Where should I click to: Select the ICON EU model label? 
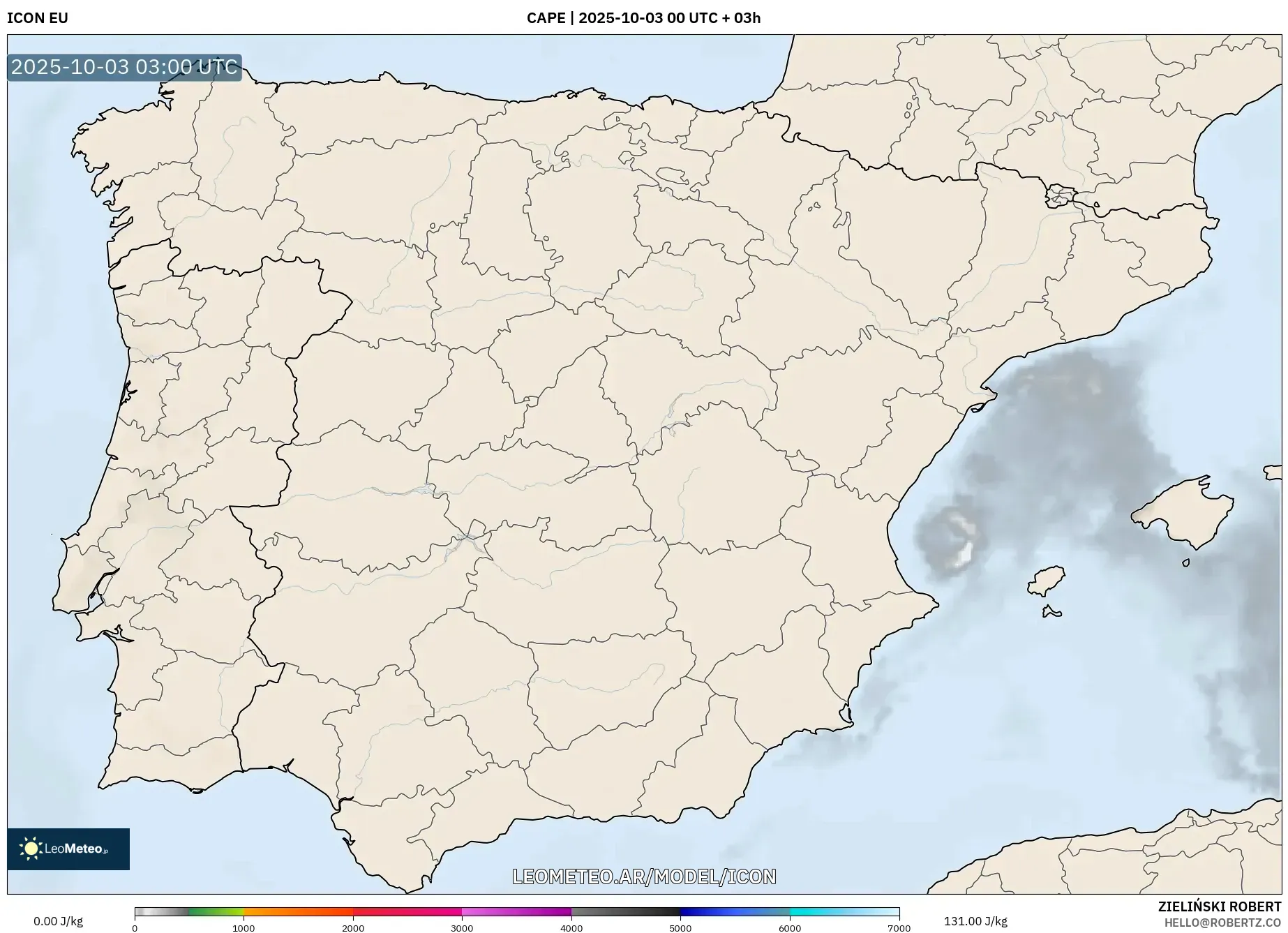point(38,18)
